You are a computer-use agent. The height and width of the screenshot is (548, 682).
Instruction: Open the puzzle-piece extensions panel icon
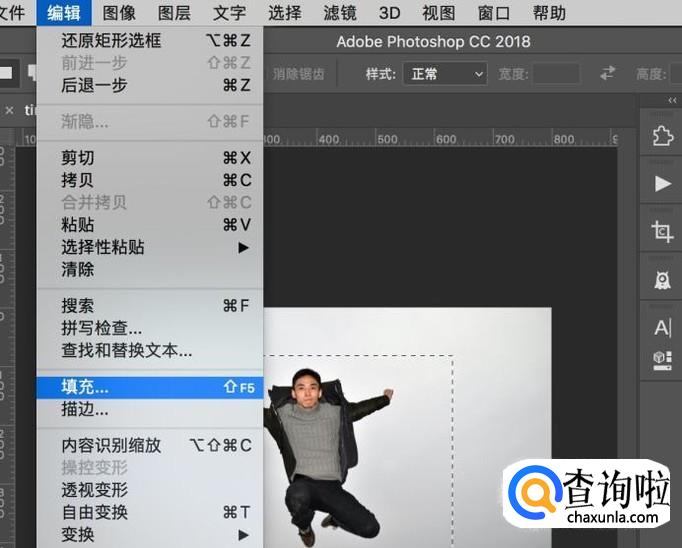tap(662, 136)
